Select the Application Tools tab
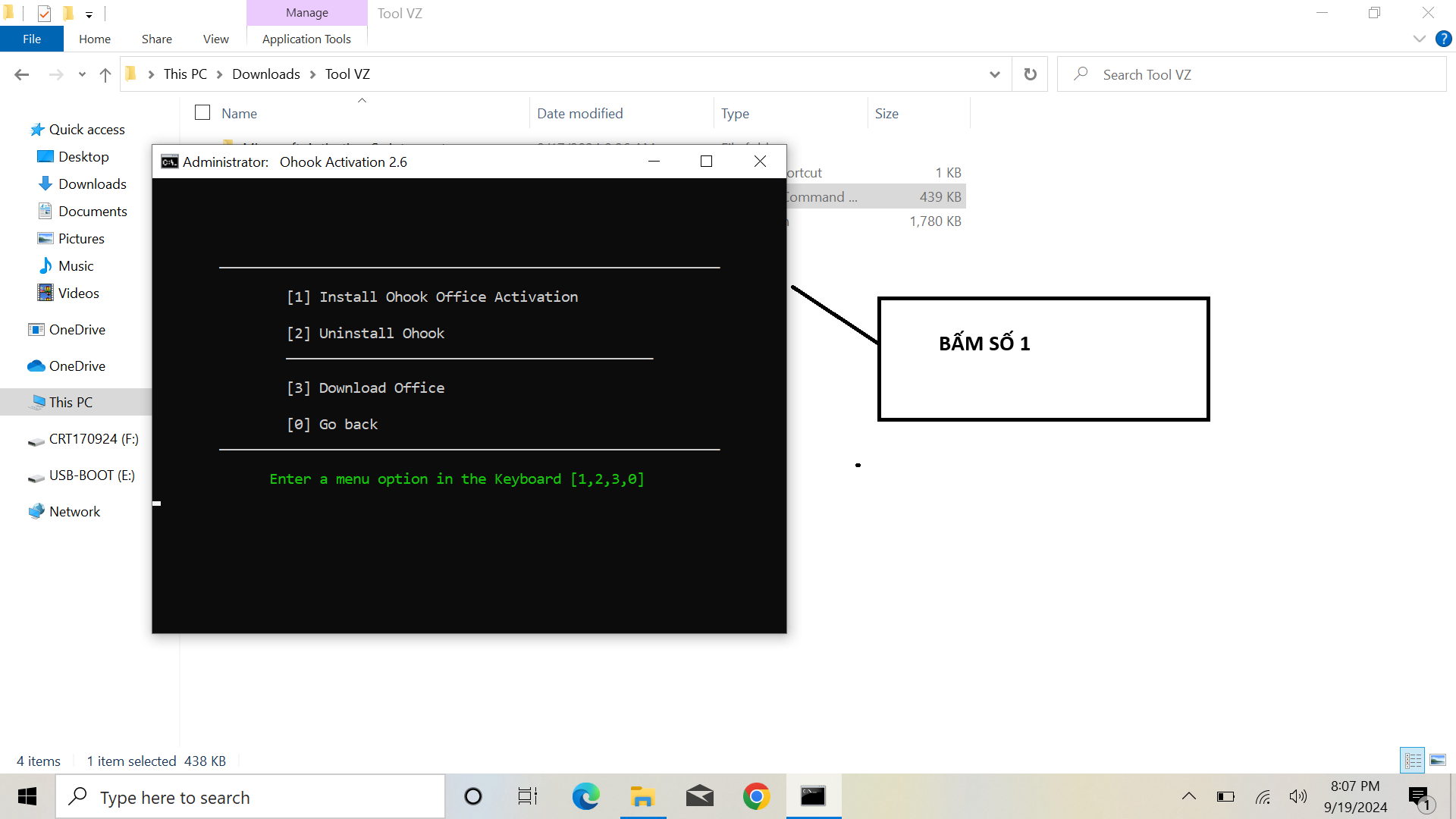 point(306,39)
